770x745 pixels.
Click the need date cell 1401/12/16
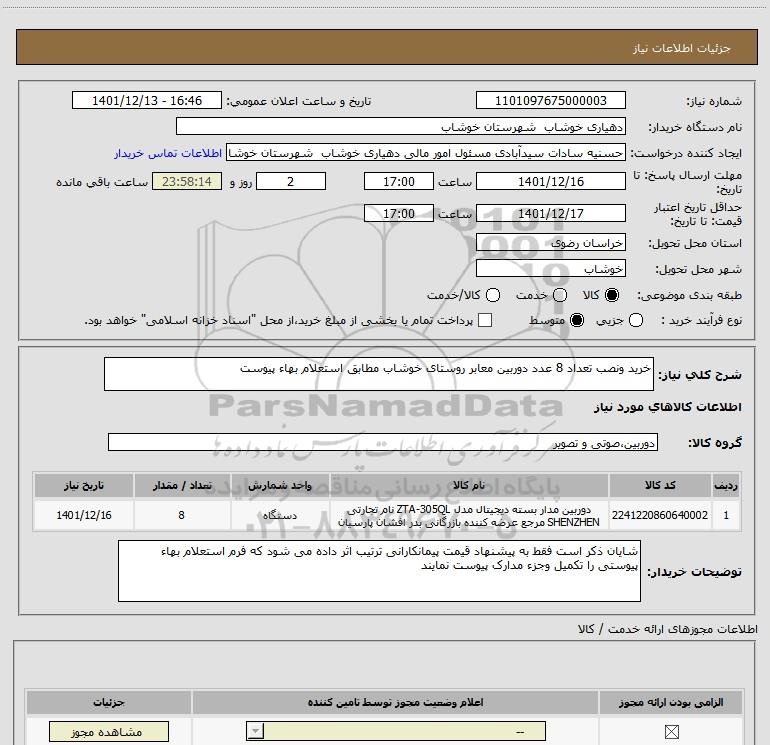point(84,515)
